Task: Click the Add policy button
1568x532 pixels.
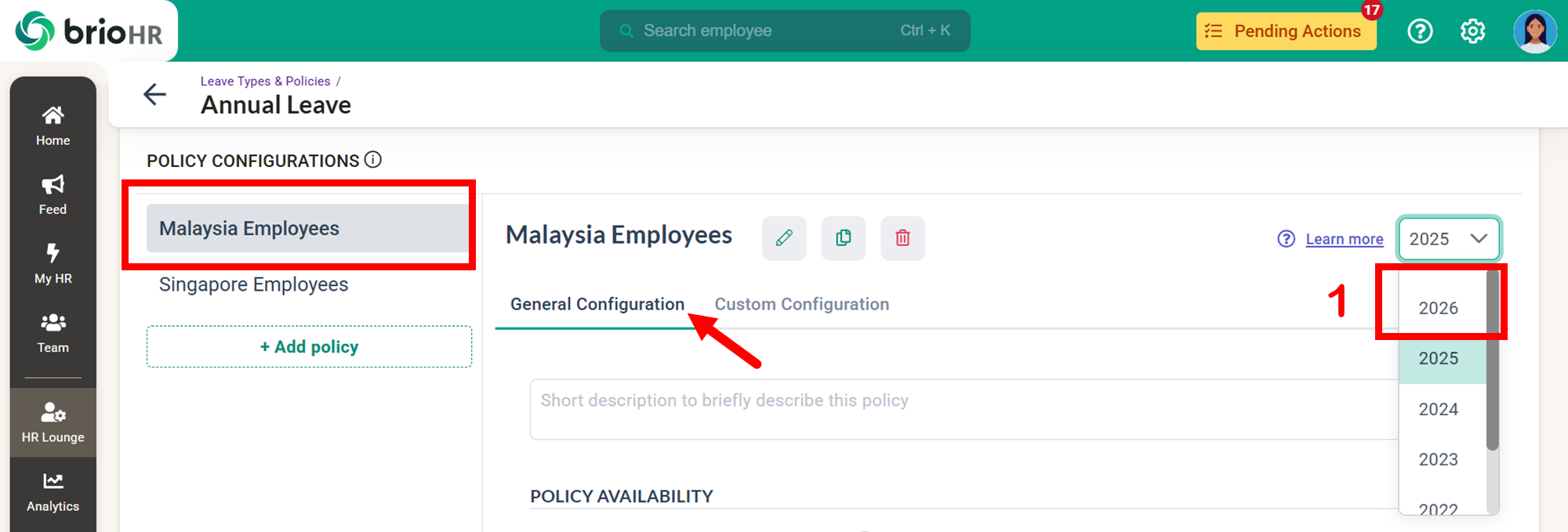Action: click(309, 346)
